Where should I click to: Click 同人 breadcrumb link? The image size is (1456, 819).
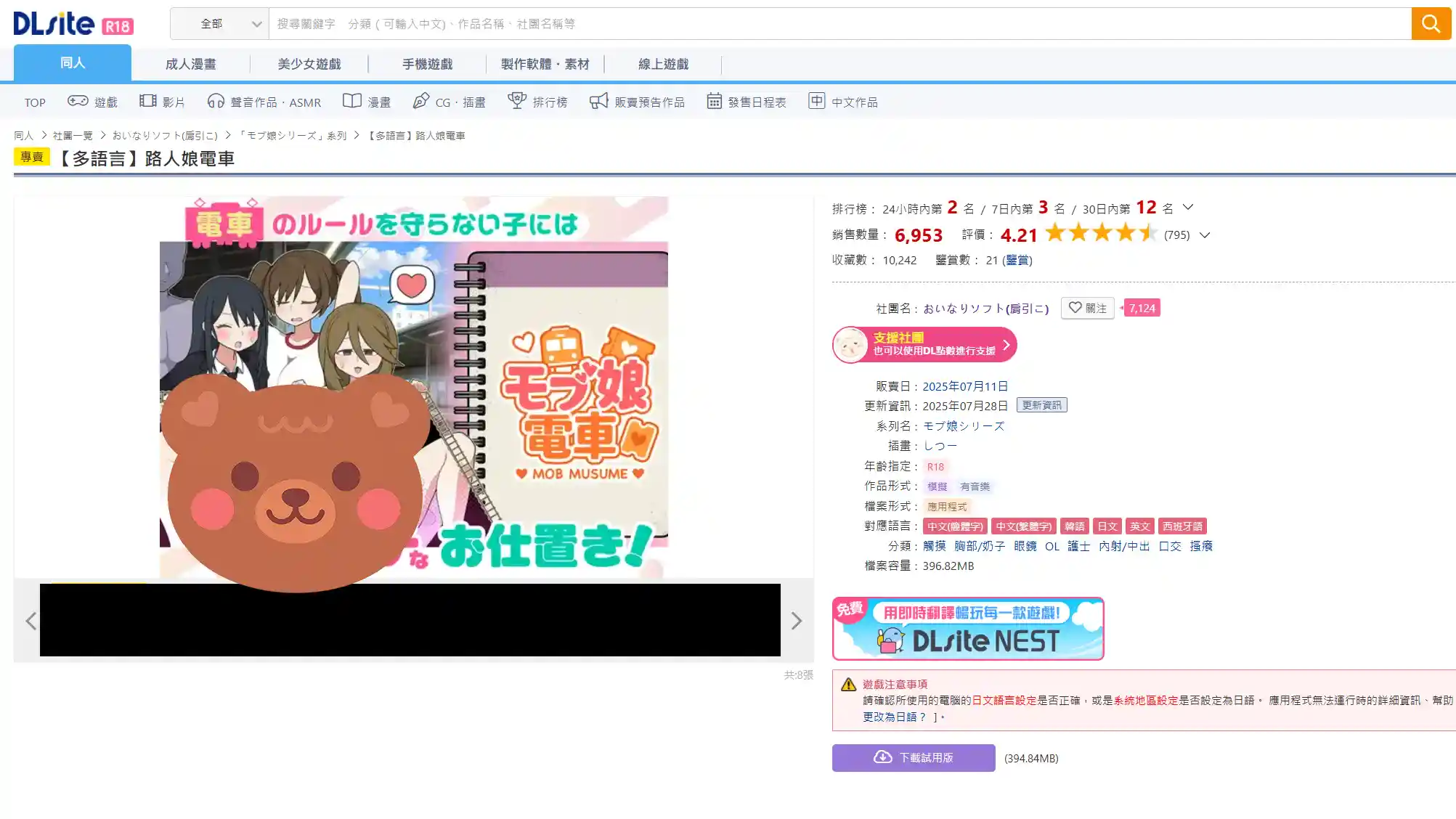pyautogui.click(x=23, y=136)
